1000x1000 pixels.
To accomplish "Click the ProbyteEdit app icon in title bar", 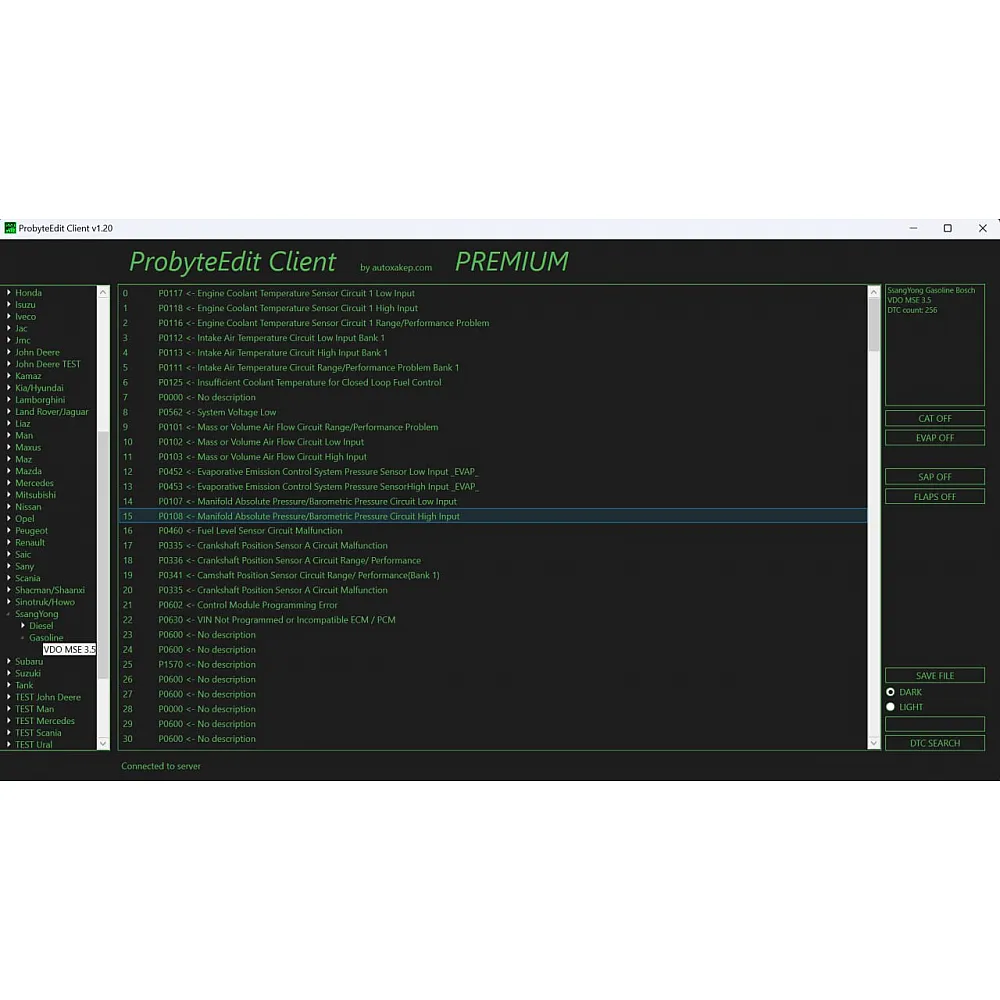I will pos(11,228).
